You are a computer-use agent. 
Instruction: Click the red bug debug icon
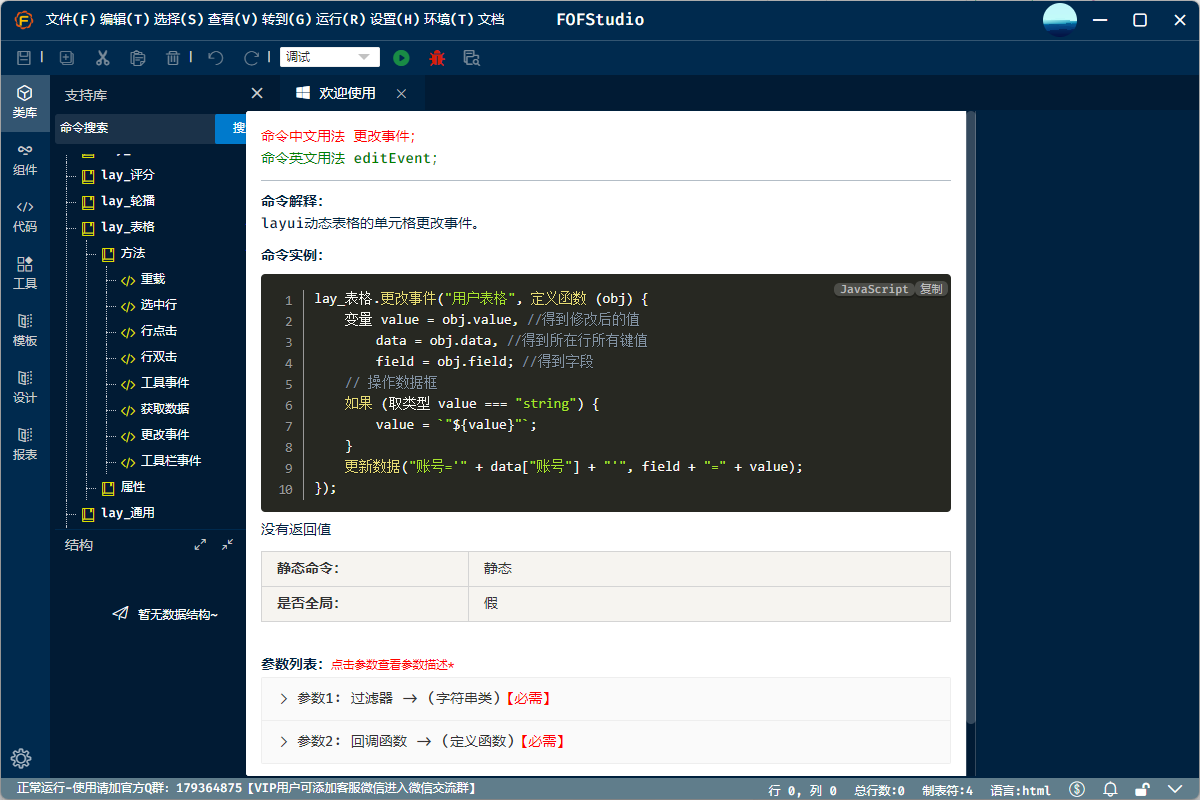[437, 58]
